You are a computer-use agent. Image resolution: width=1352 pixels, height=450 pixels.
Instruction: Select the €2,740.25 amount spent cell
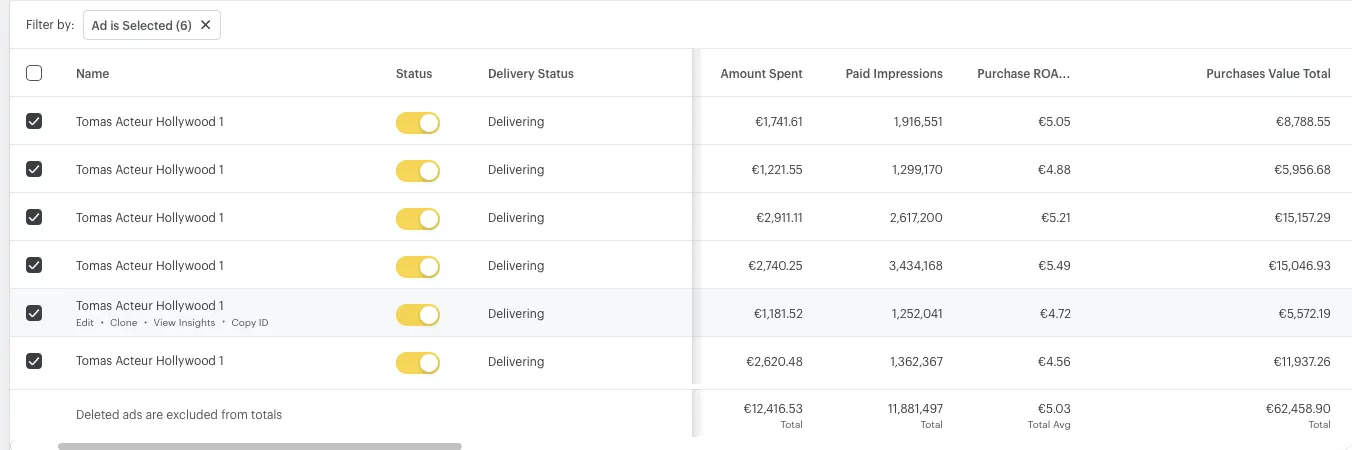click(775, 266)
